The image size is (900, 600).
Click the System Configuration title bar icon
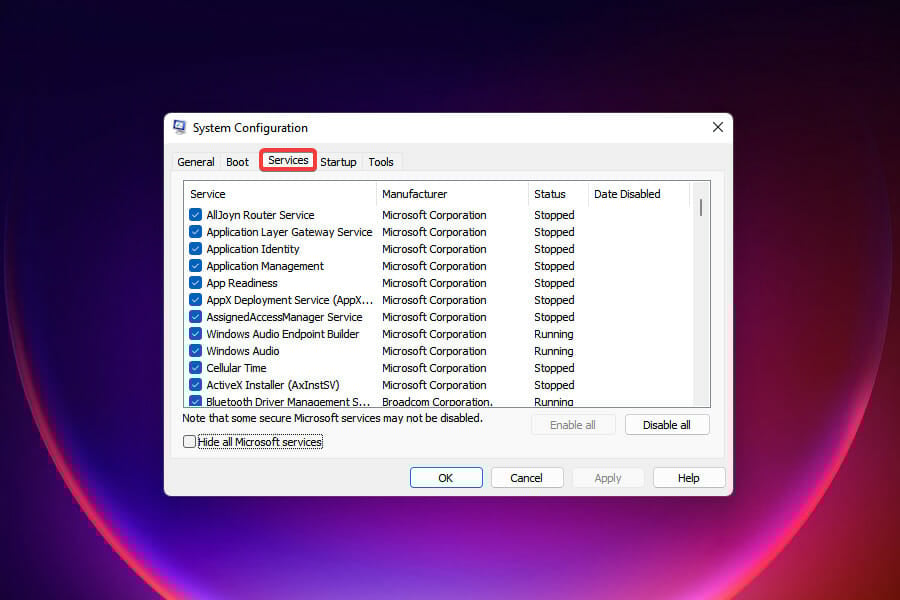click(180, 127)
